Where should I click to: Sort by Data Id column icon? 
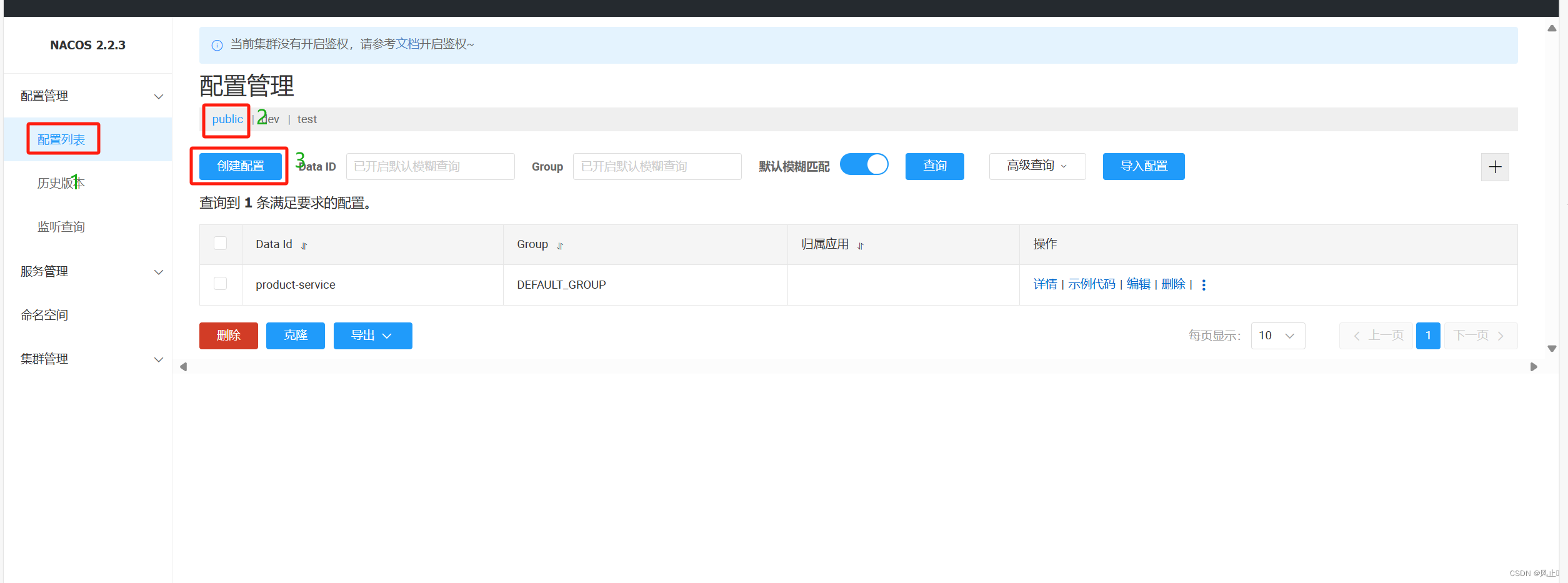[x=304, y=246]
